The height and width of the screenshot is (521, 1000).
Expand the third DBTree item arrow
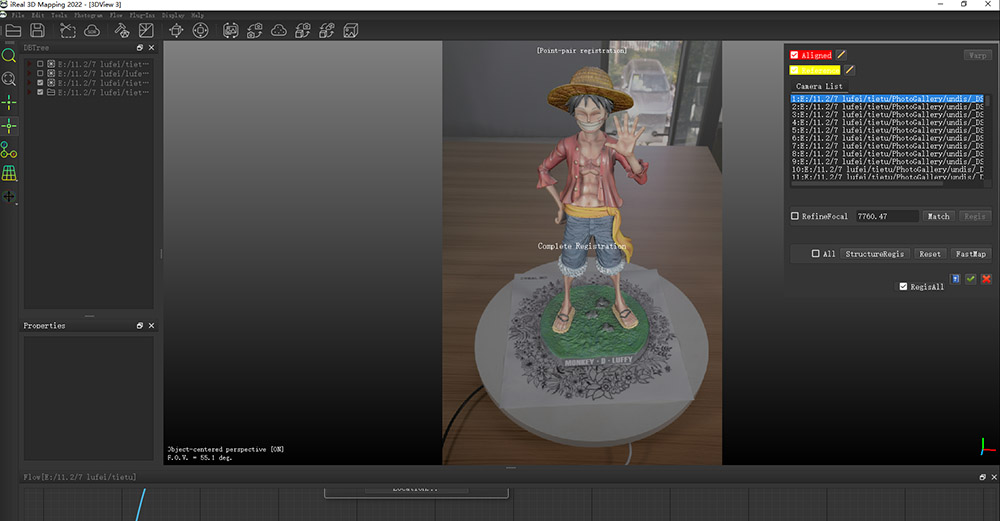tap(29, 83)
